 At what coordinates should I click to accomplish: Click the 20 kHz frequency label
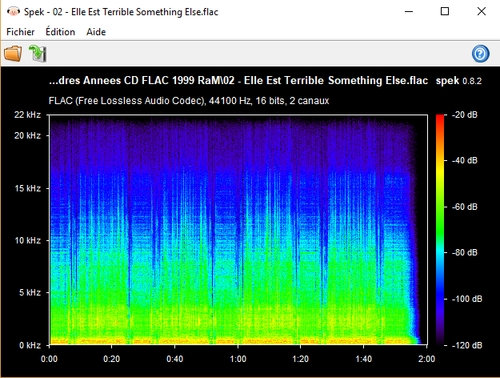27,136
